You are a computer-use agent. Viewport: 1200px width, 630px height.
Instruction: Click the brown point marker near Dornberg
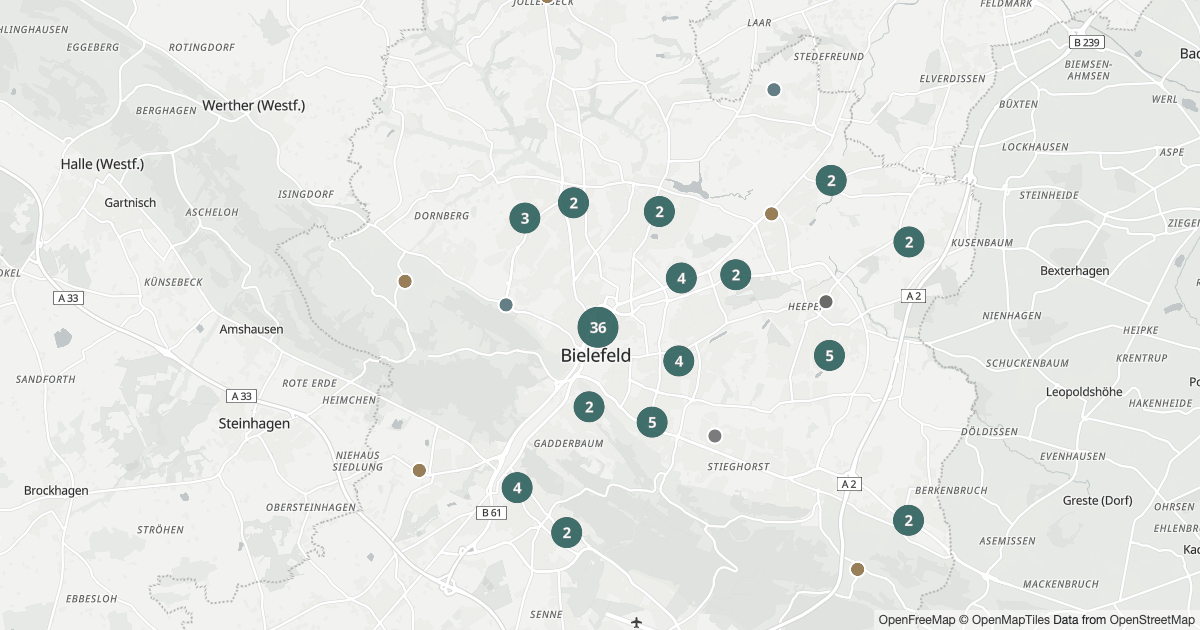[x=405, y=281]
